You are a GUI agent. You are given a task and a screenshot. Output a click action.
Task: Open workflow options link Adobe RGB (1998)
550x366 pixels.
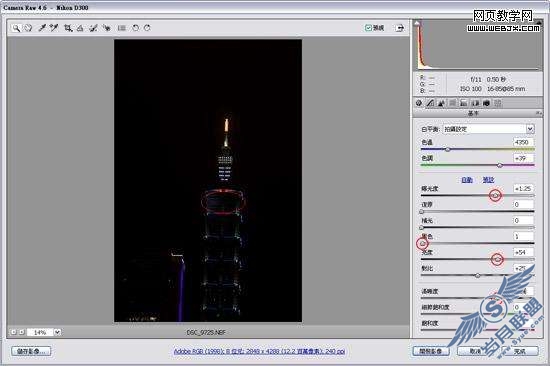tap(259, 351)
